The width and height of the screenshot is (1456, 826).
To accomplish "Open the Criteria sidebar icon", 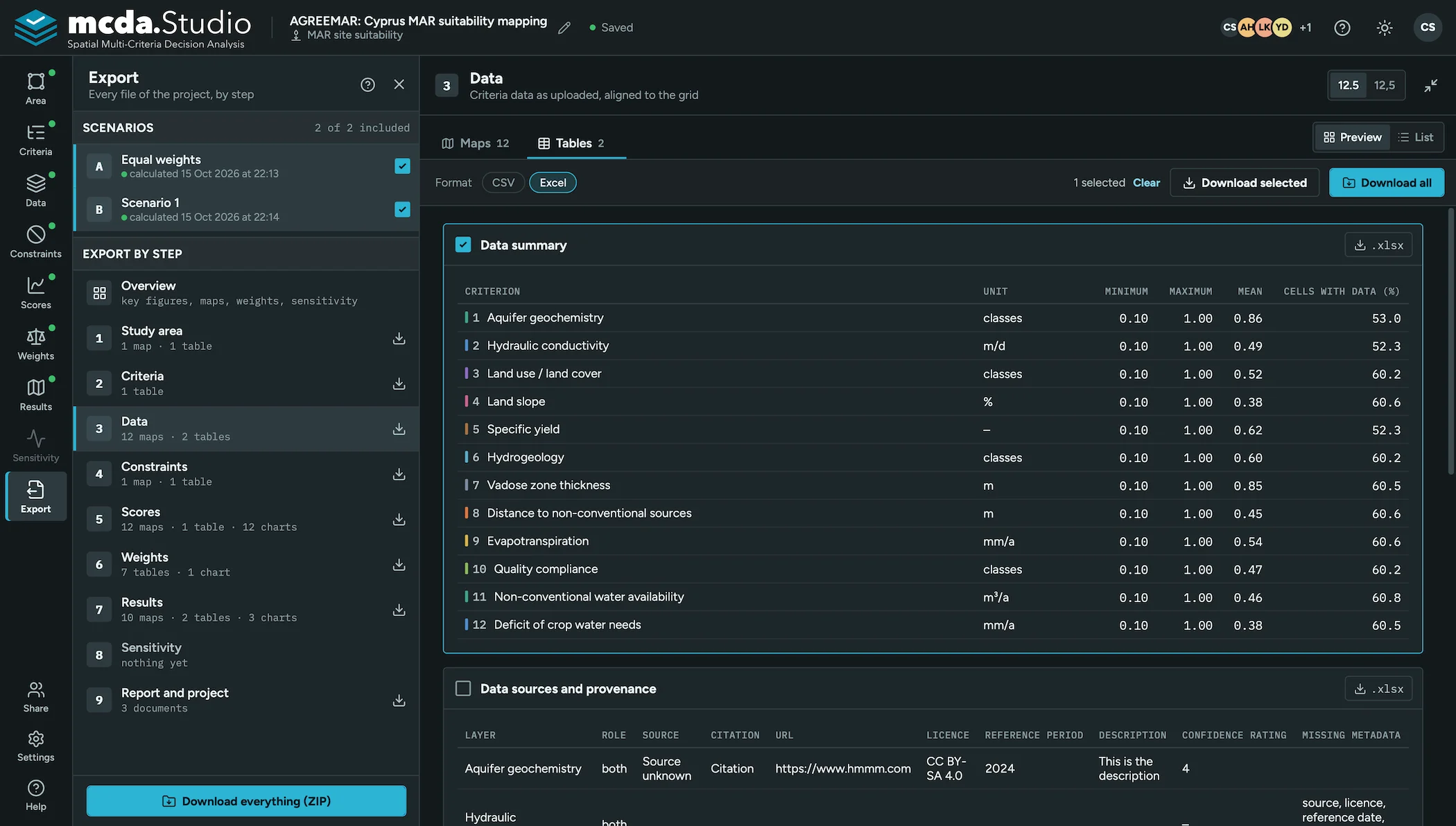I will click(x=35, y=139).
